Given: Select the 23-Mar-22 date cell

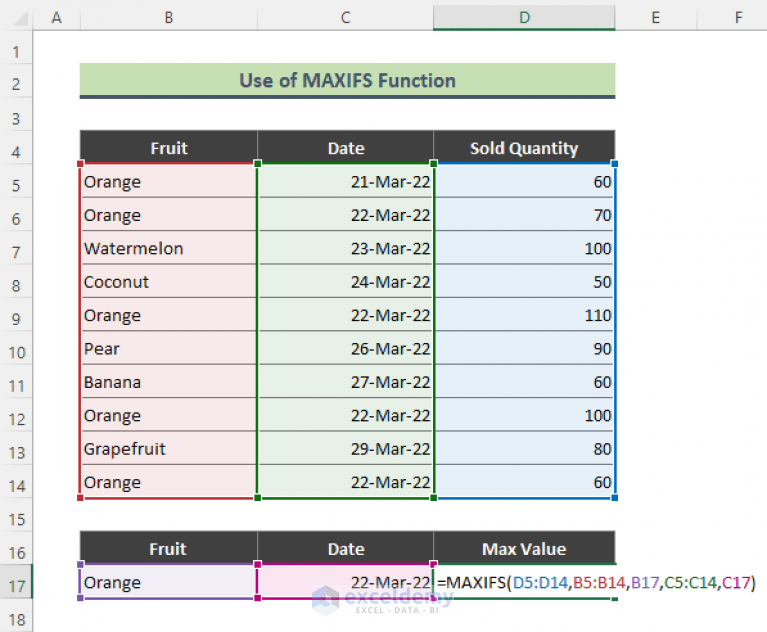Looking at the screenshot, I should point(345,248).
